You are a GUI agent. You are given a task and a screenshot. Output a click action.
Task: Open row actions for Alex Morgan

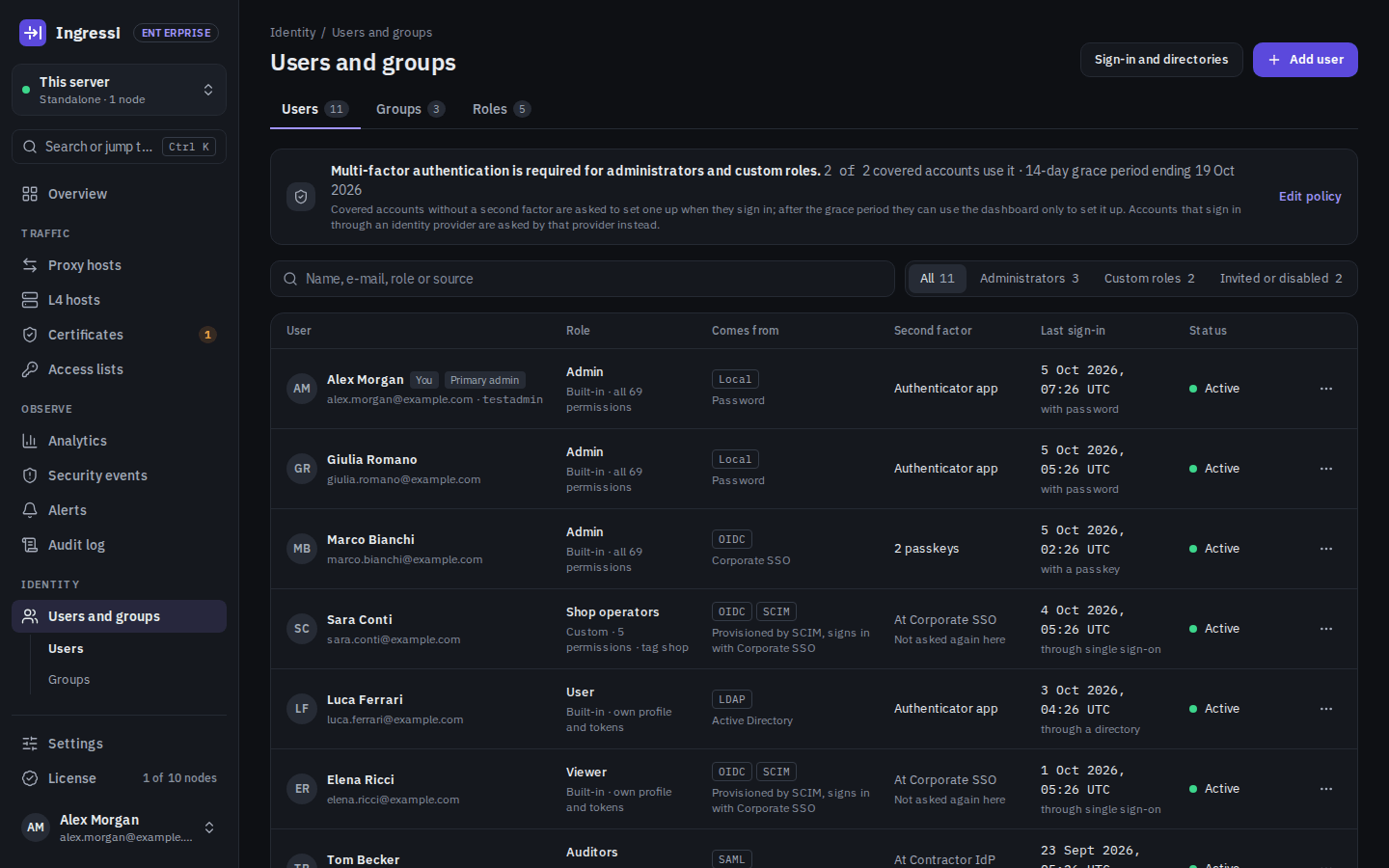1326,389
